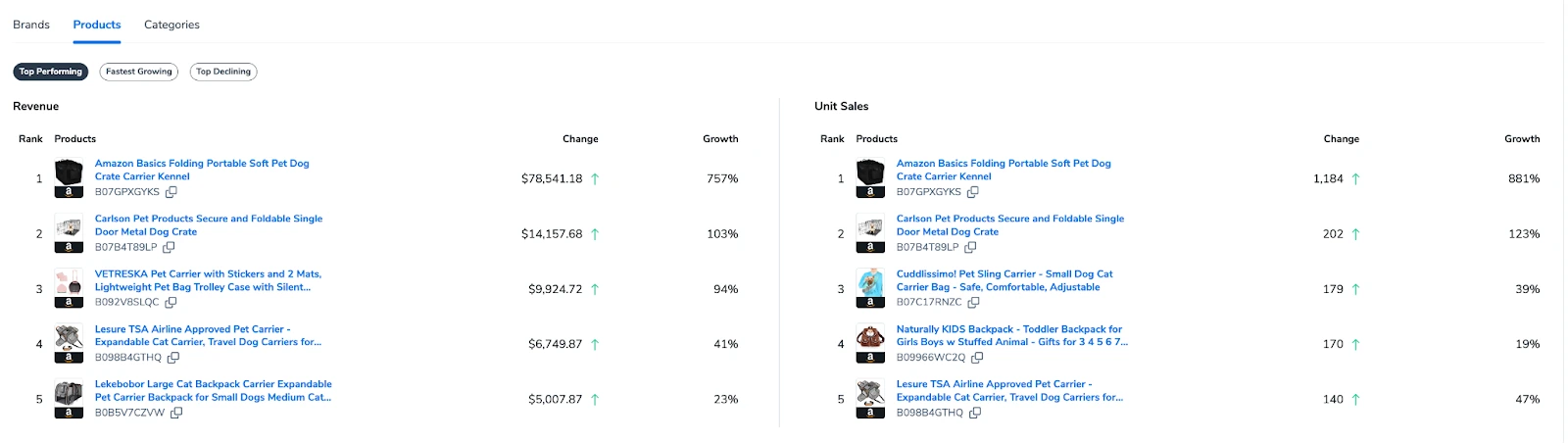Open the Categories tab
Viewport: 1568px width, 443px height.
point(171,25)
